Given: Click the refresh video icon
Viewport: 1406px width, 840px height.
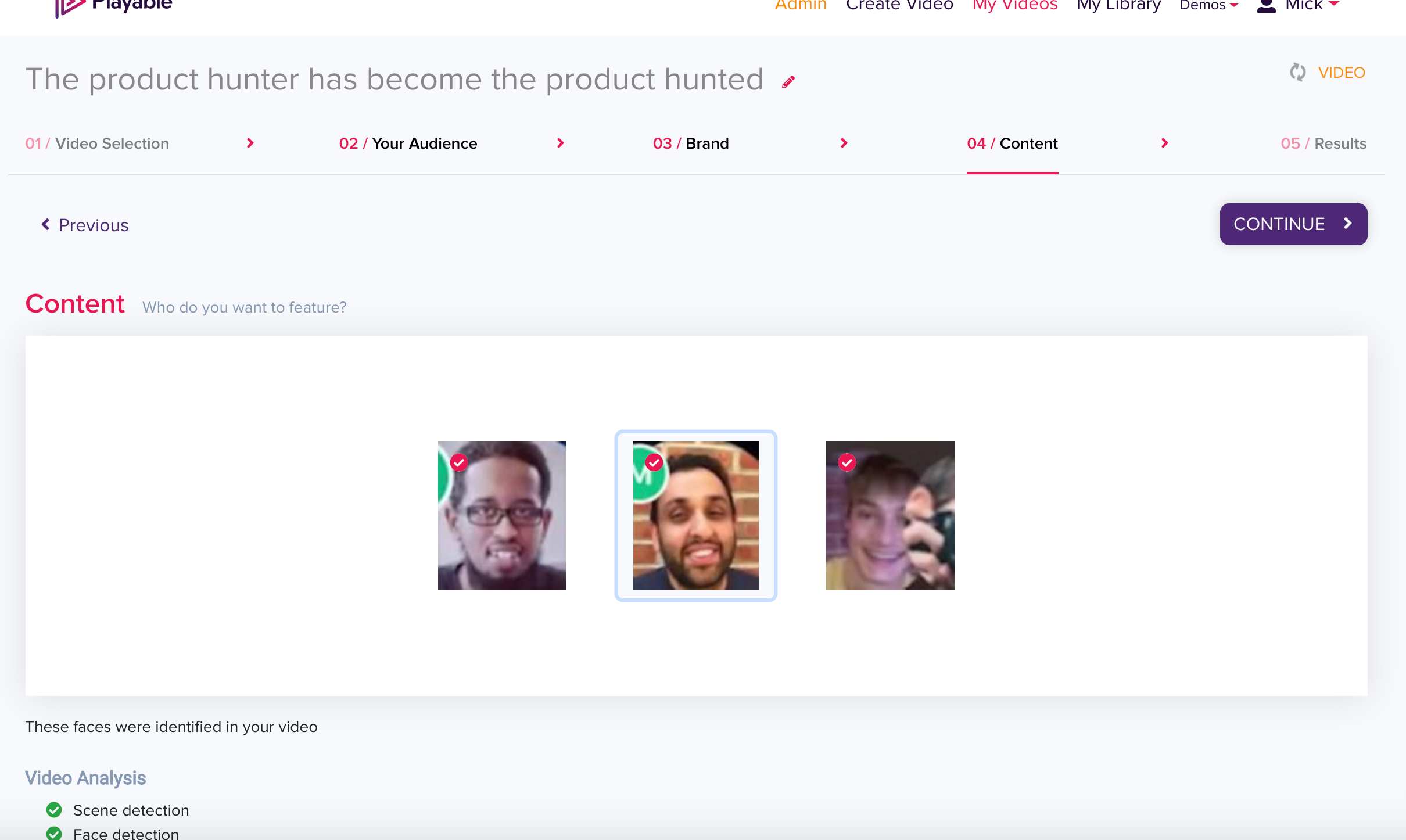Looking at the screenshot, I should [x=1297, y=73].
